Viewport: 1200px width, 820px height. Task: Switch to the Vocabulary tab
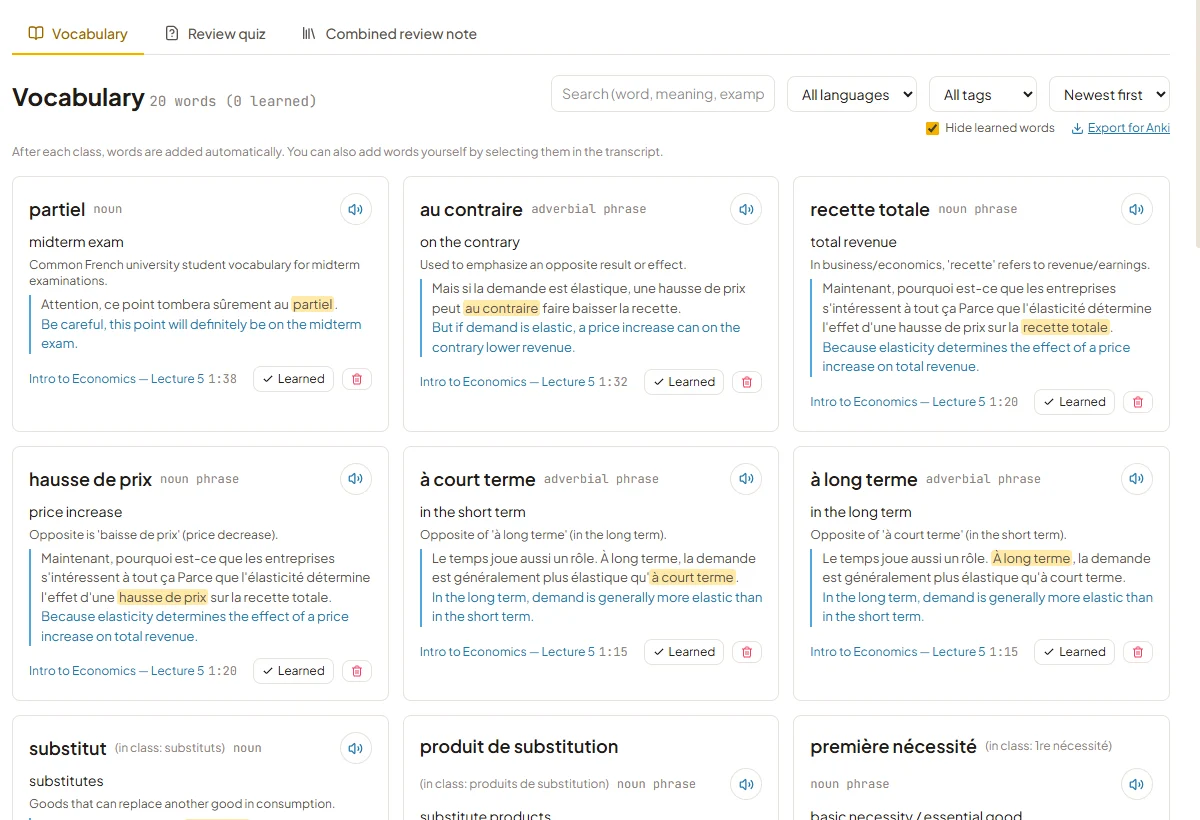point(78,34)
